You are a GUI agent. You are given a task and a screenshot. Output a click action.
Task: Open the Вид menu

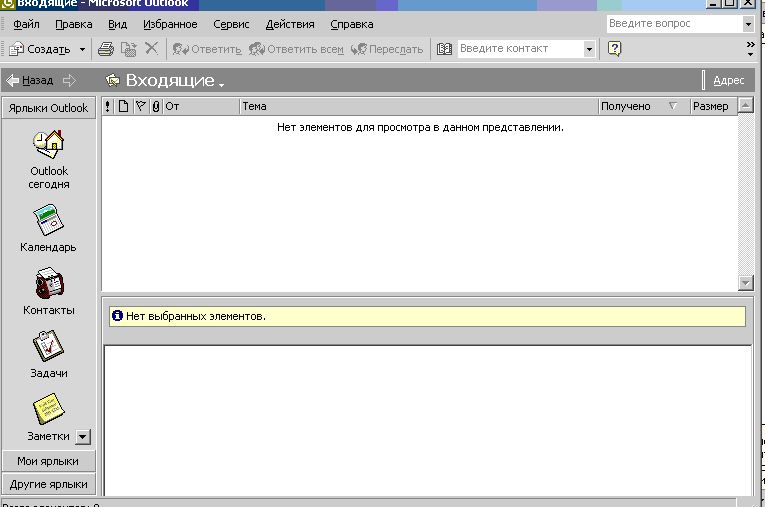tap(118, 24)
